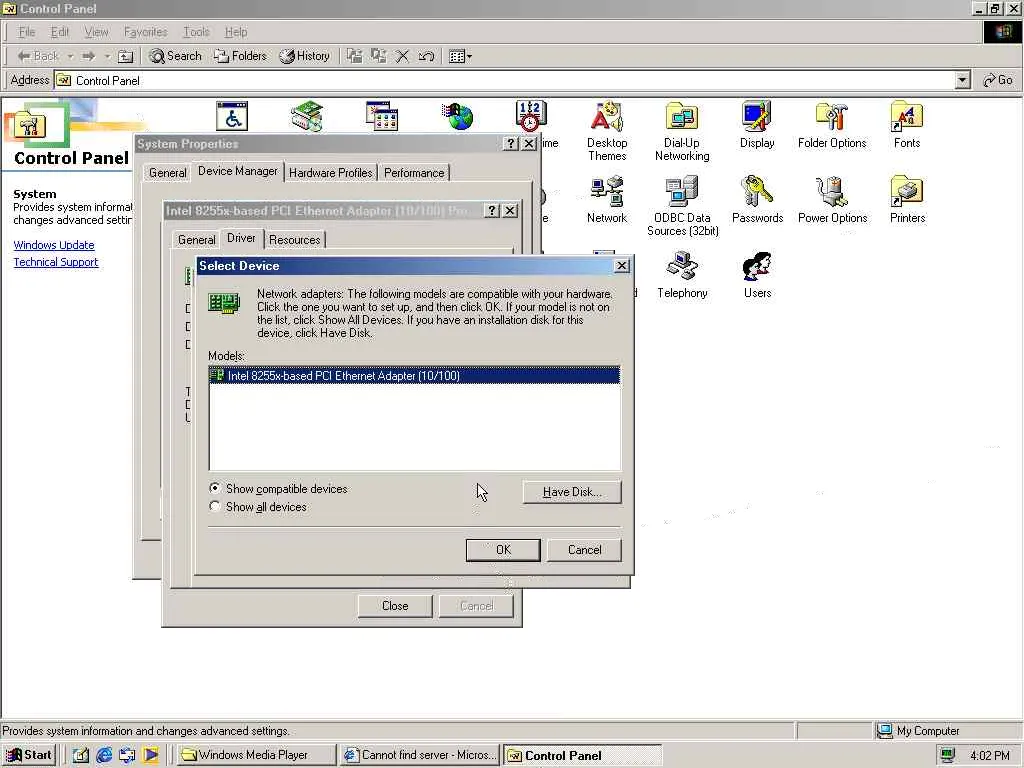Open the Internet globe icon
Viewport: 1024px width, 768px height.
pyautogui.click(x=457, y=116)
